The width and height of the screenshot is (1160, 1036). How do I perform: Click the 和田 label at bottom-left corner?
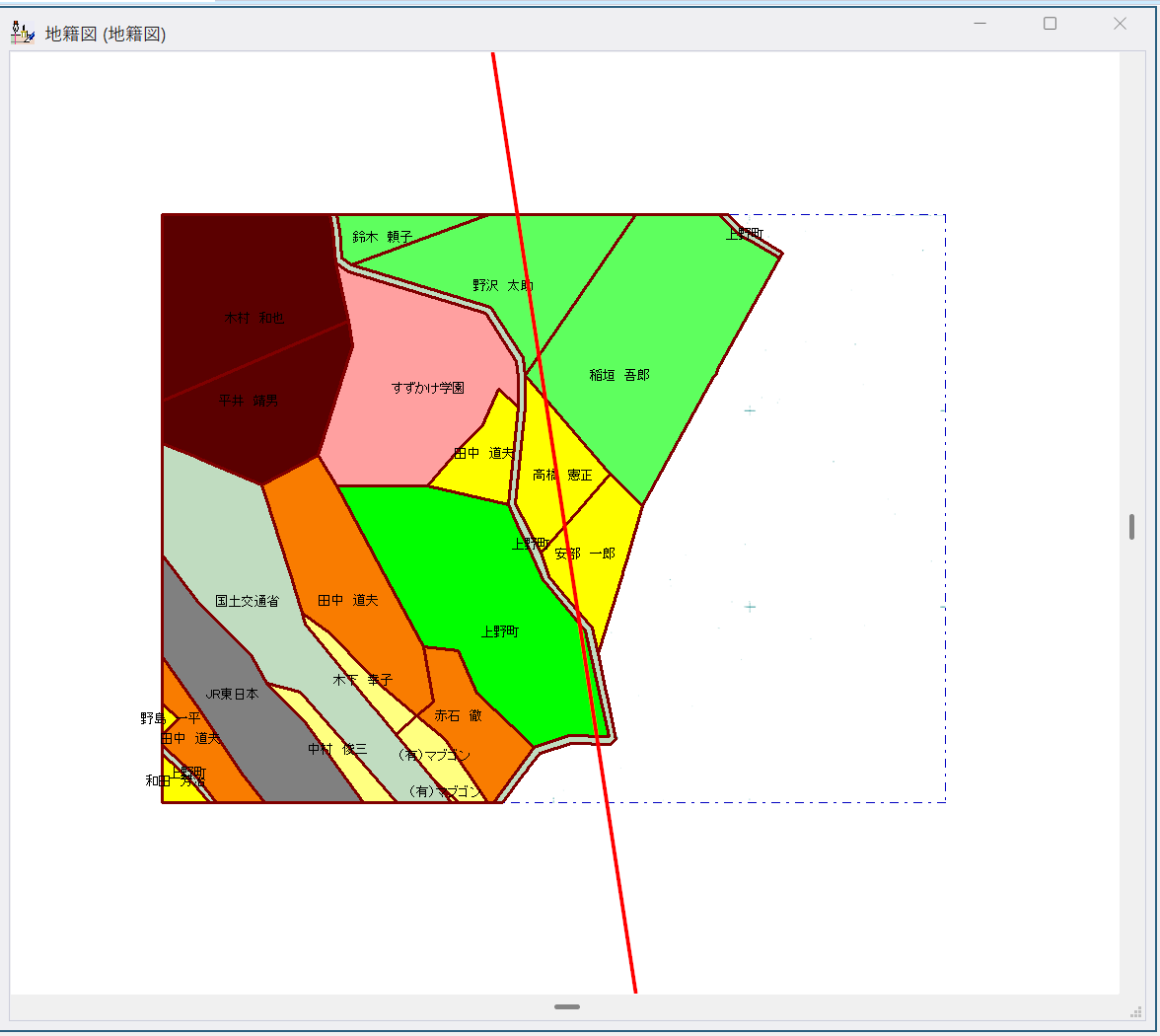pyautogui.click(x=175, y=780)
